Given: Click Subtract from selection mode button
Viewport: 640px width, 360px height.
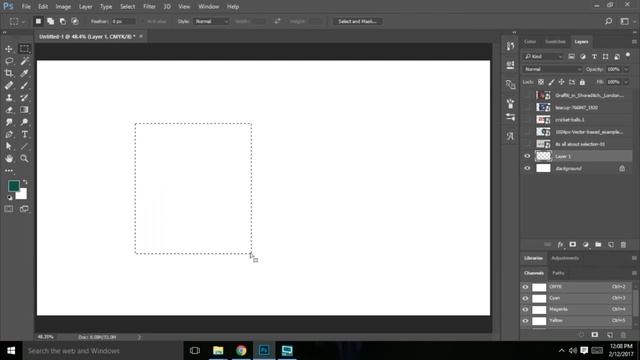Looking at the screenshot, I should tap(63, 21).
